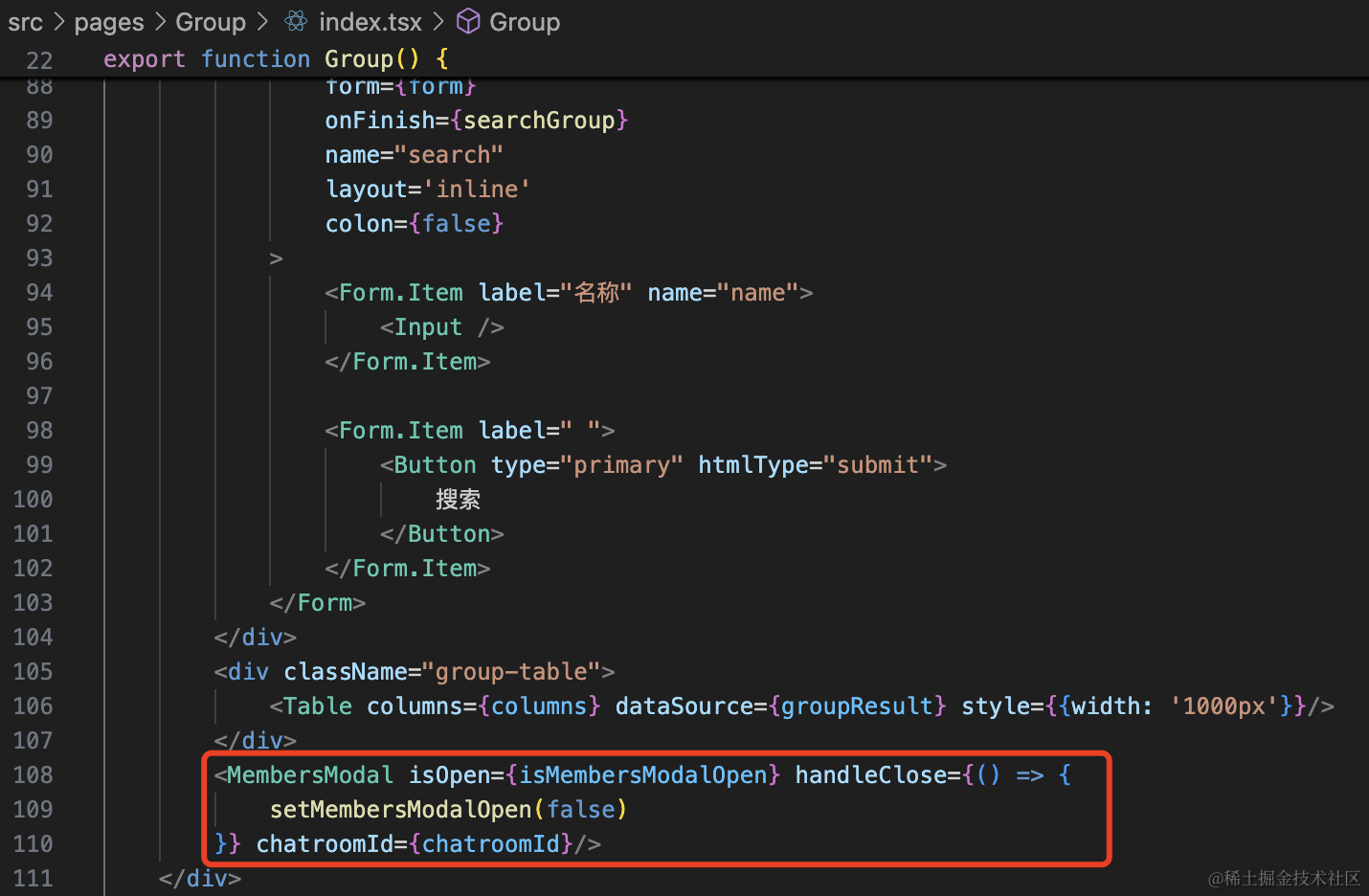1369x896 pixels.
Task: Click the cube symbol icon before Group breadcrumb
Action: point(468,21)
